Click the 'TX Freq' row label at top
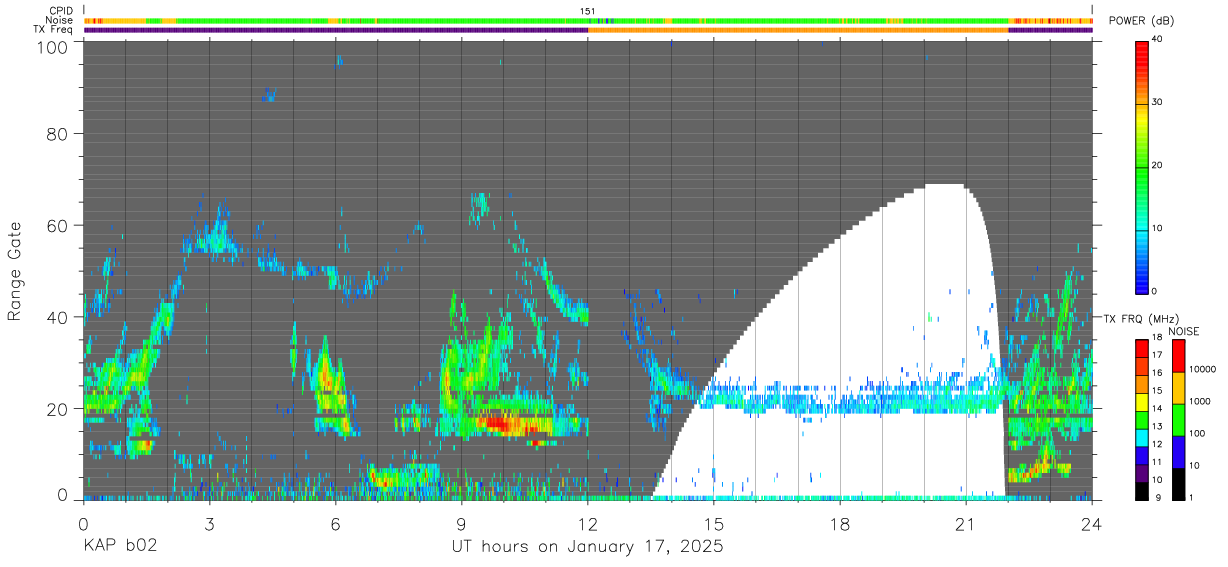The height and width of the screenshot is (567, 1228). tap(53, 30)
